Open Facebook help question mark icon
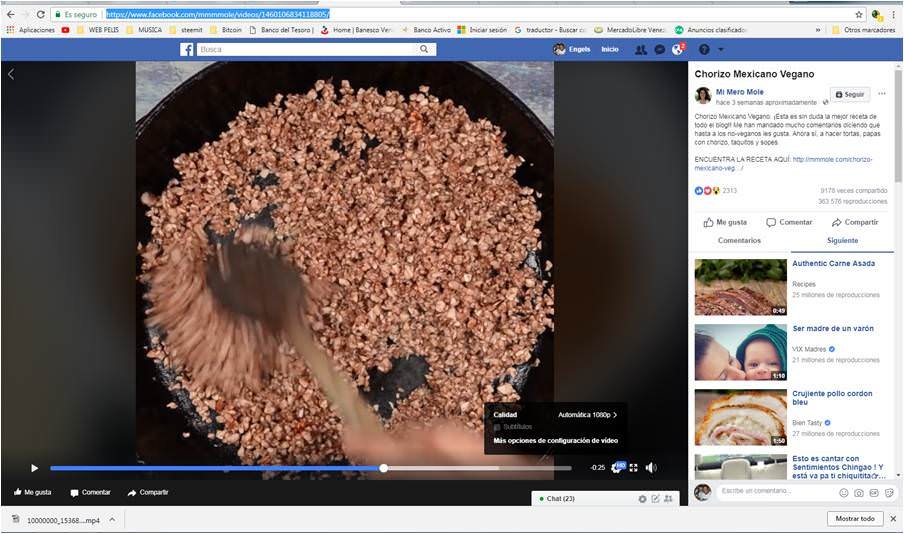Viewport: 904px width, 534px height. (x=704, y=50)
